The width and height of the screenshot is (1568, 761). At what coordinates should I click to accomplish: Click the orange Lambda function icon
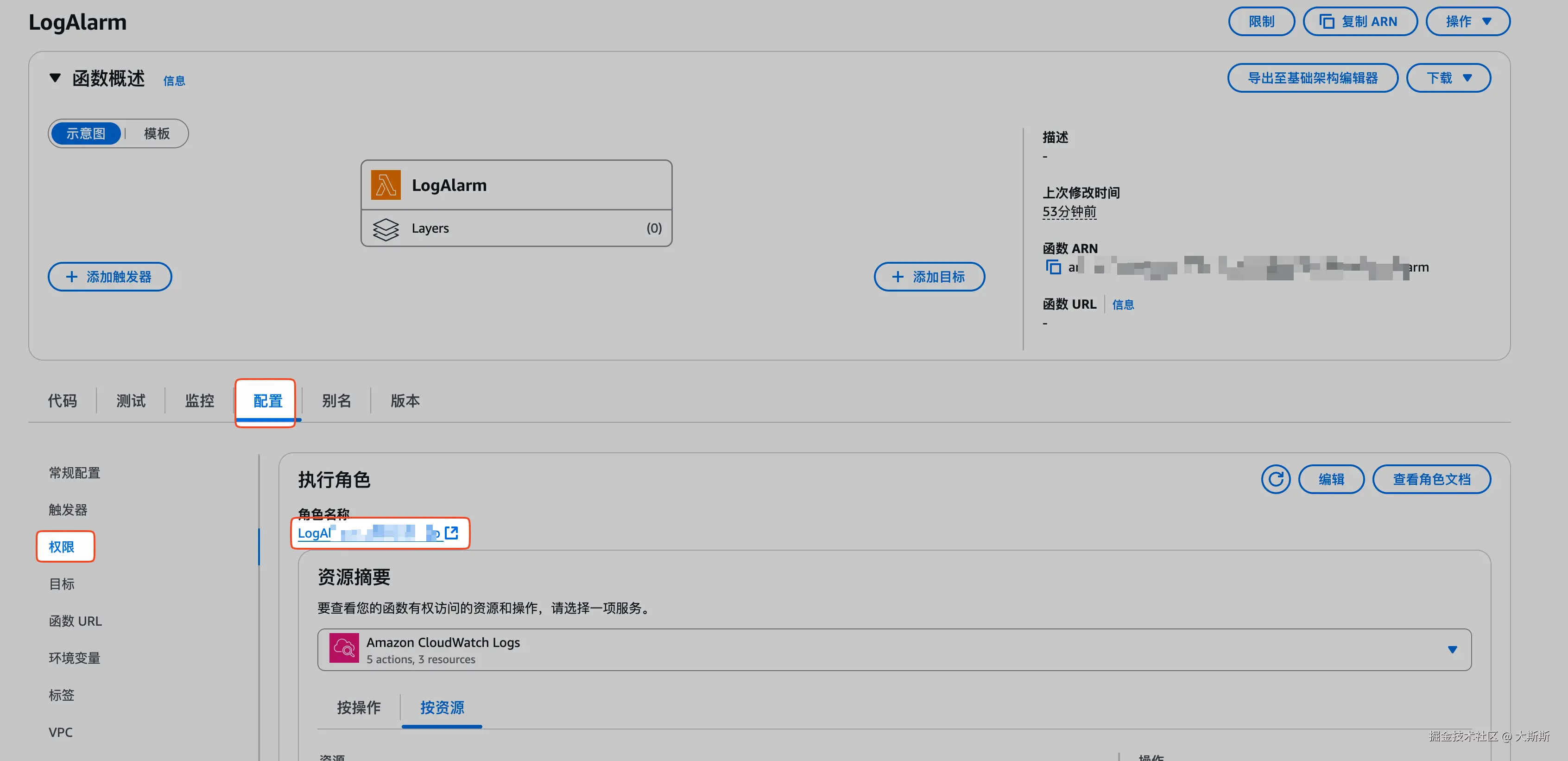click(x=386, y=185)
